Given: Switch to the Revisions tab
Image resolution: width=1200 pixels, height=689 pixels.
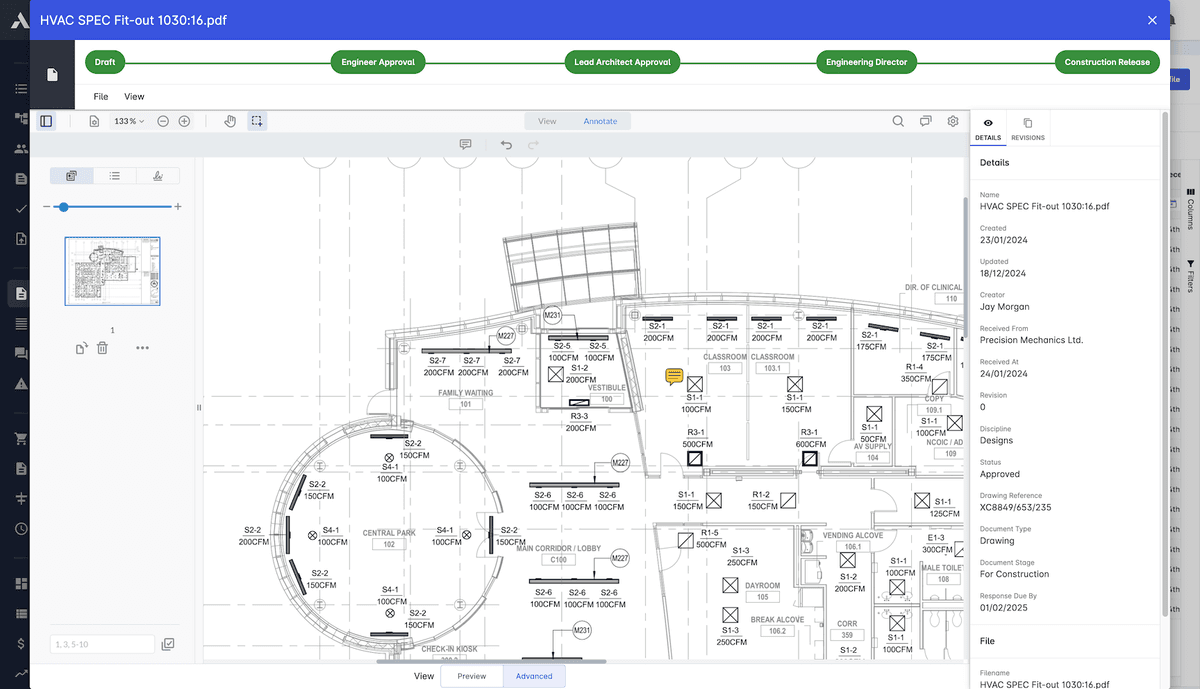Looking at the screenshot, I should (x=1028, y=127).
